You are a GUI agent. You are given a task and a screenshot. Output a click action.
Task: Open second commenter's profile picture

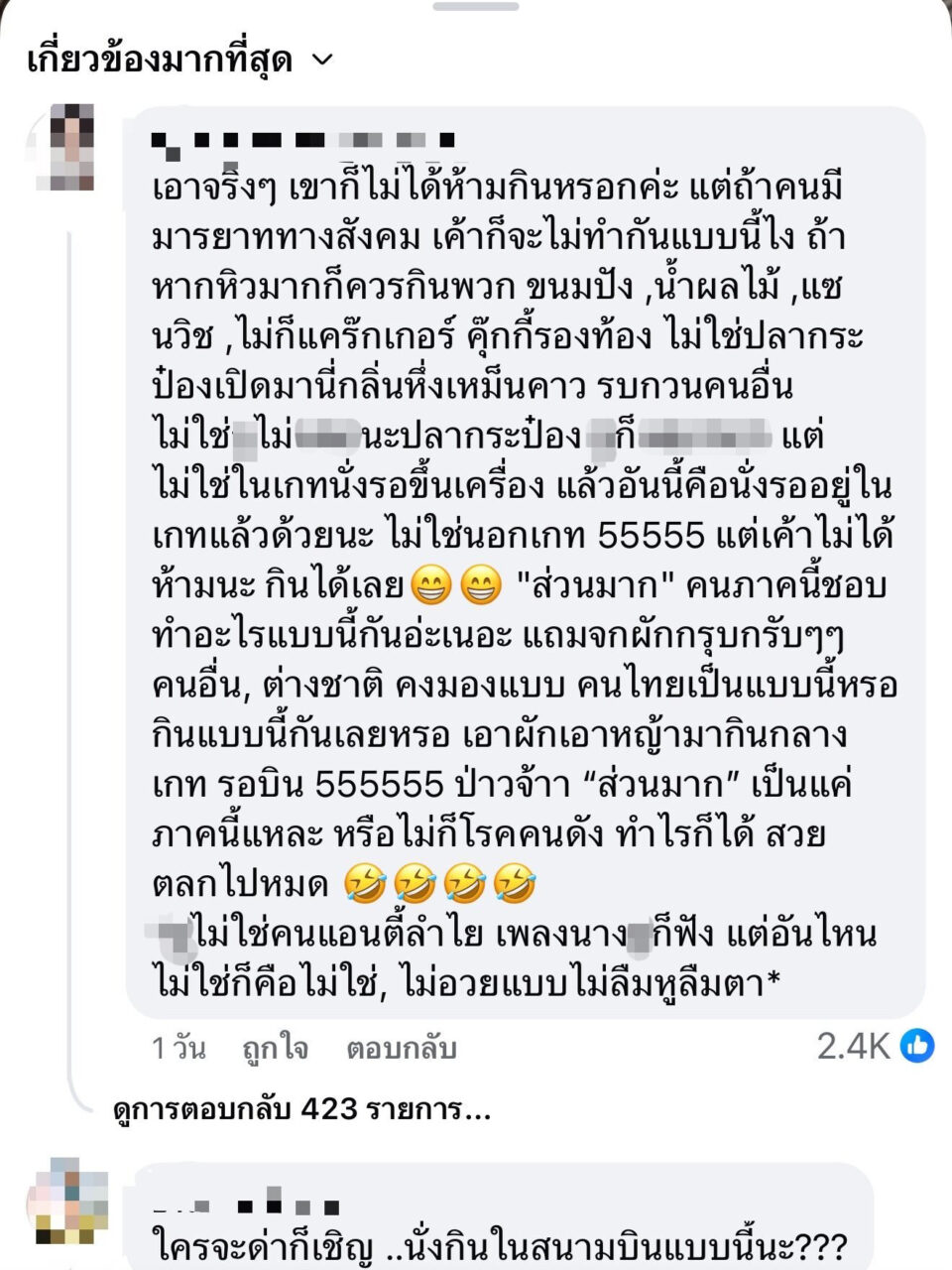click(69, 1202)
